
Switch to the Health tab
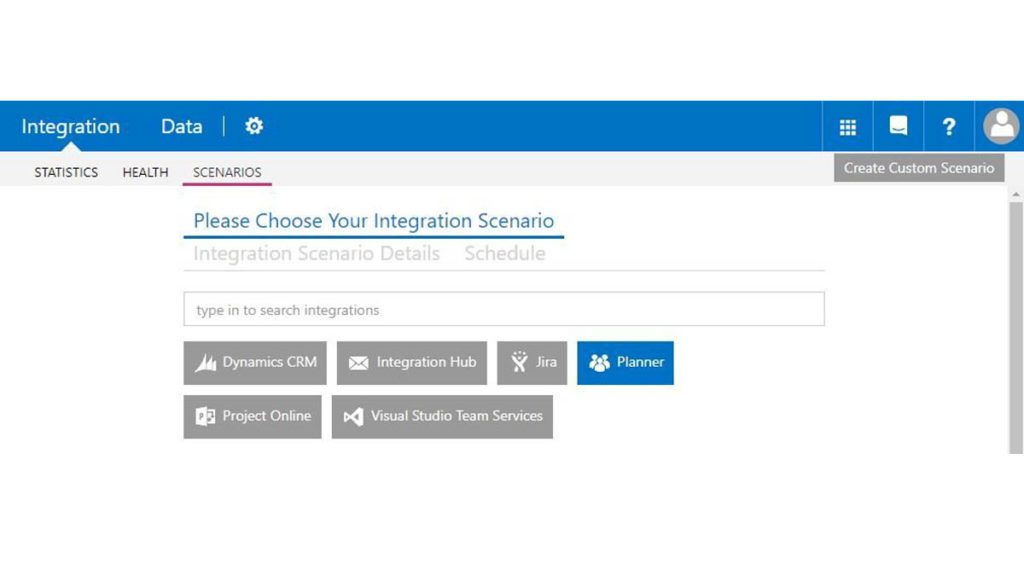[x=144, y=172]
